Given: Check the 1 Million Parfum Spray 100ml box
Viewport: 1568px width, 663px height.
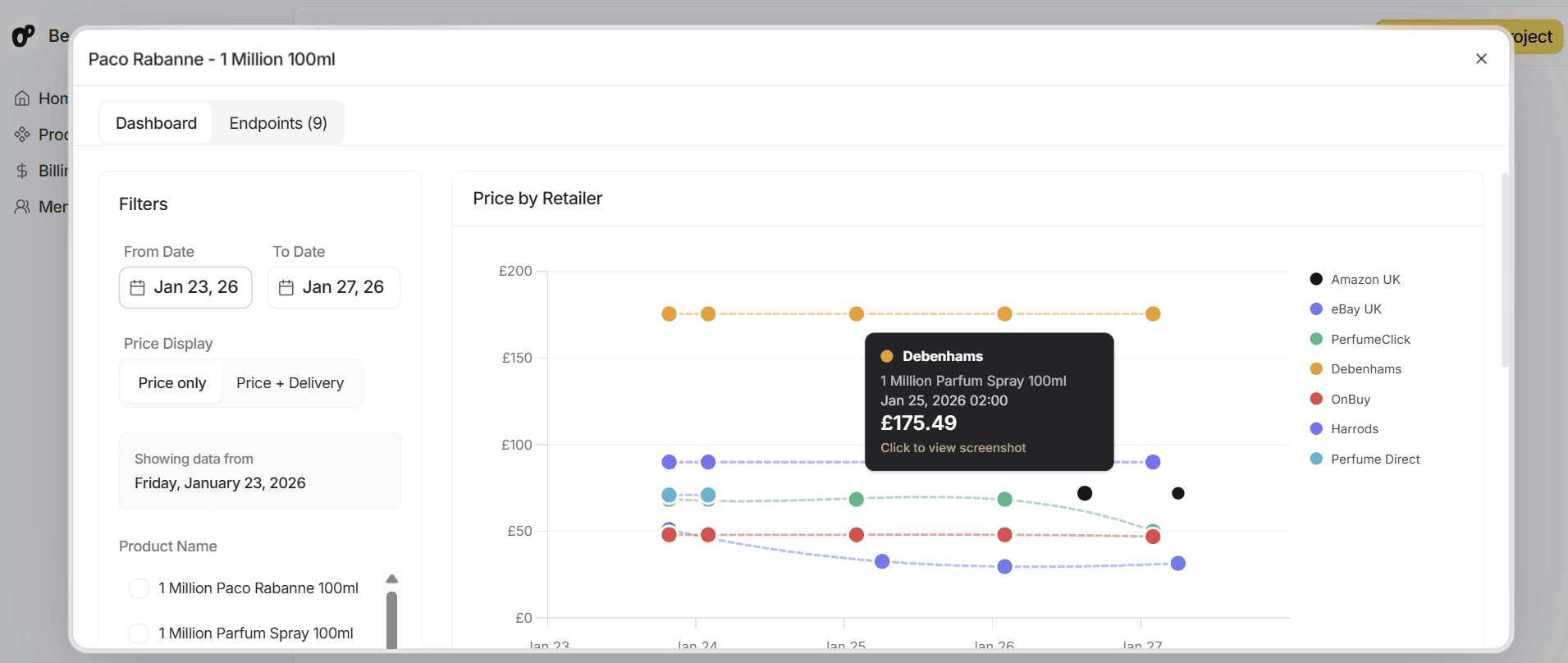Looking at the screenshot, I should [139, 633].
